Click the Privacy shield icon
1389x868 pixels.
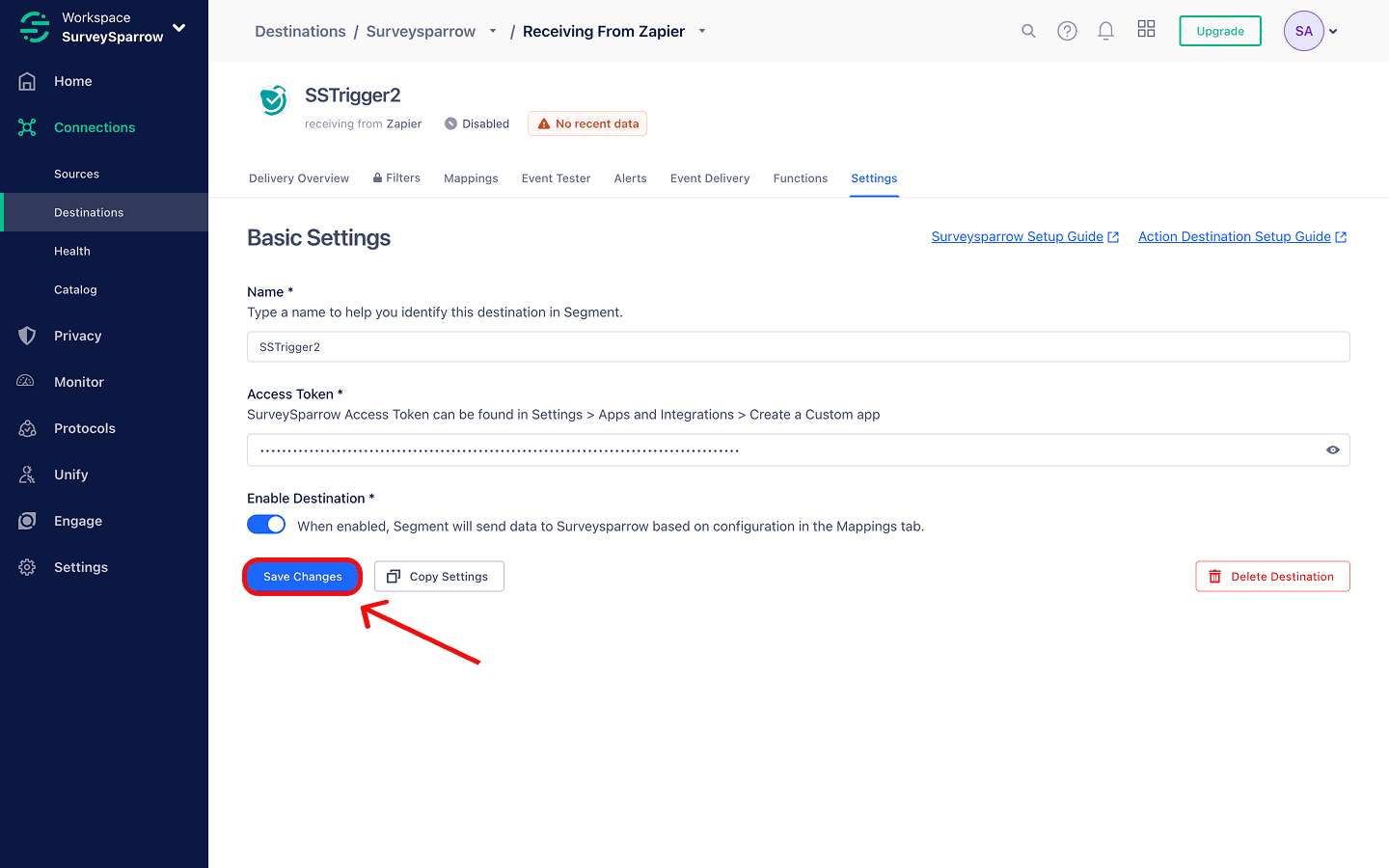(27, 336)
